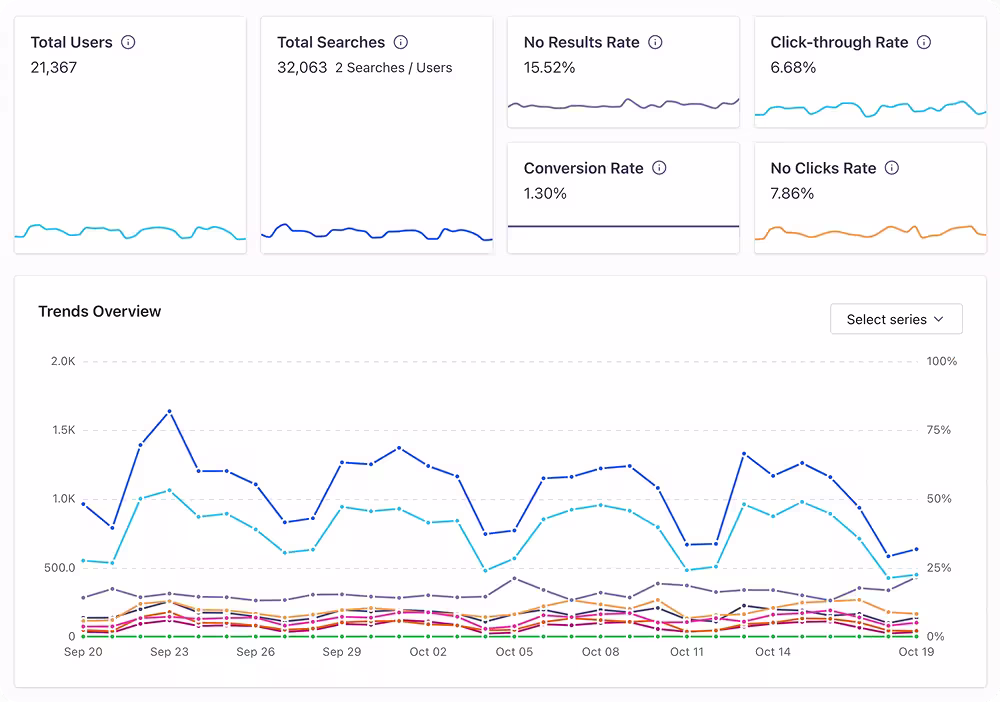
Task: Click the purple peak point near Oct 05
Action: [514, 578]
